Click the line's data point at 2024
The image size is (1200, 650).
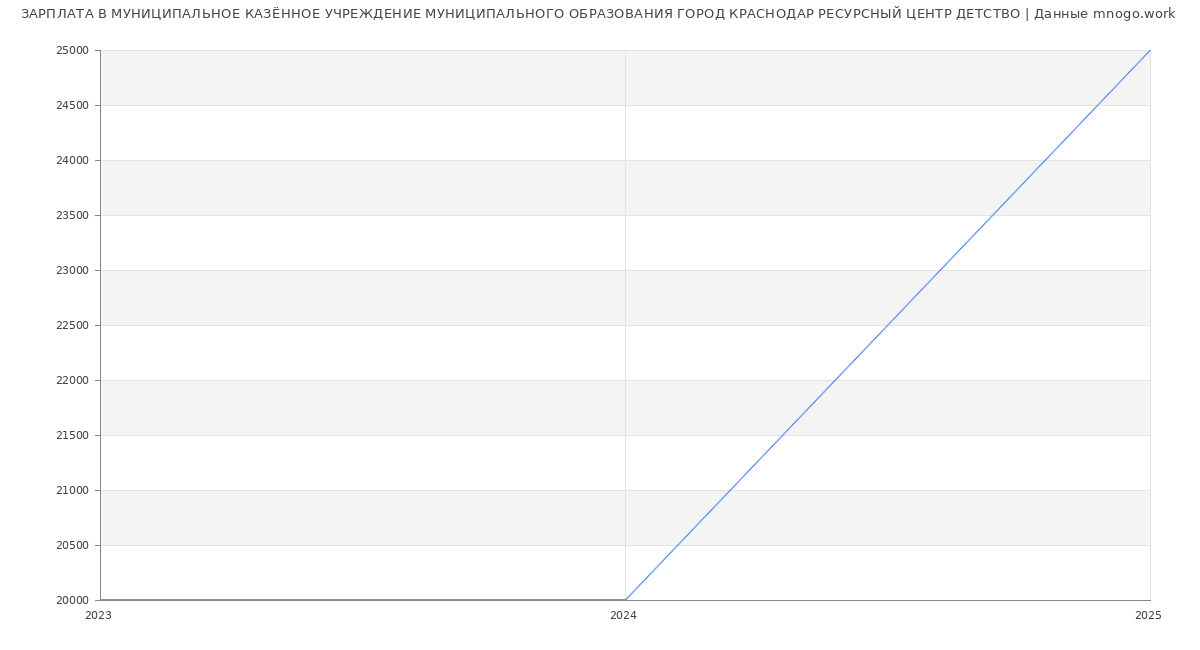click(x=625, y=600)
